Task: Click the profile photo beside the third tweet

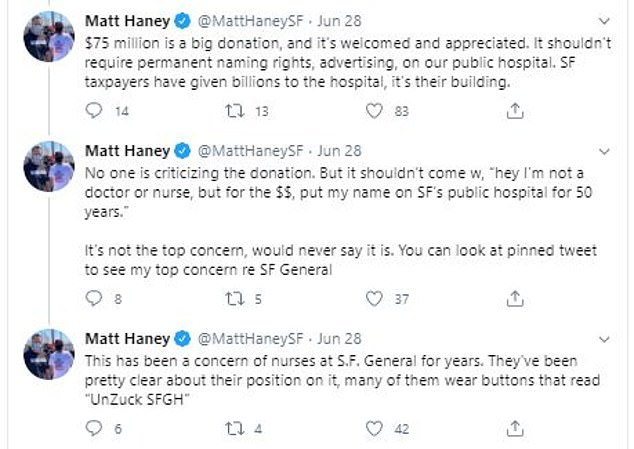Action: [x=50, y=354]
